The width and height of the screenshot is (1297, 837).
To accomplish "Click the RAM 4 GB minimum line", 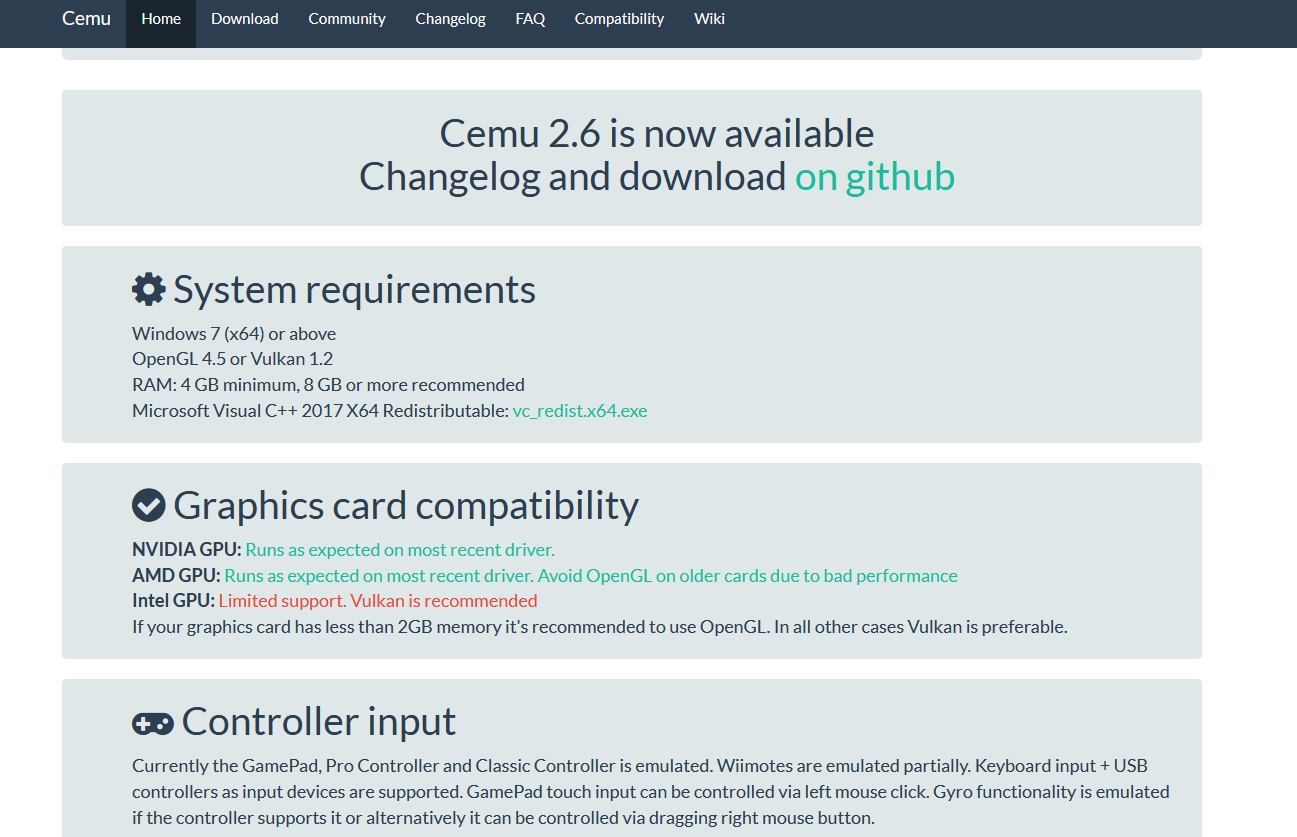I will coord(328,385).
